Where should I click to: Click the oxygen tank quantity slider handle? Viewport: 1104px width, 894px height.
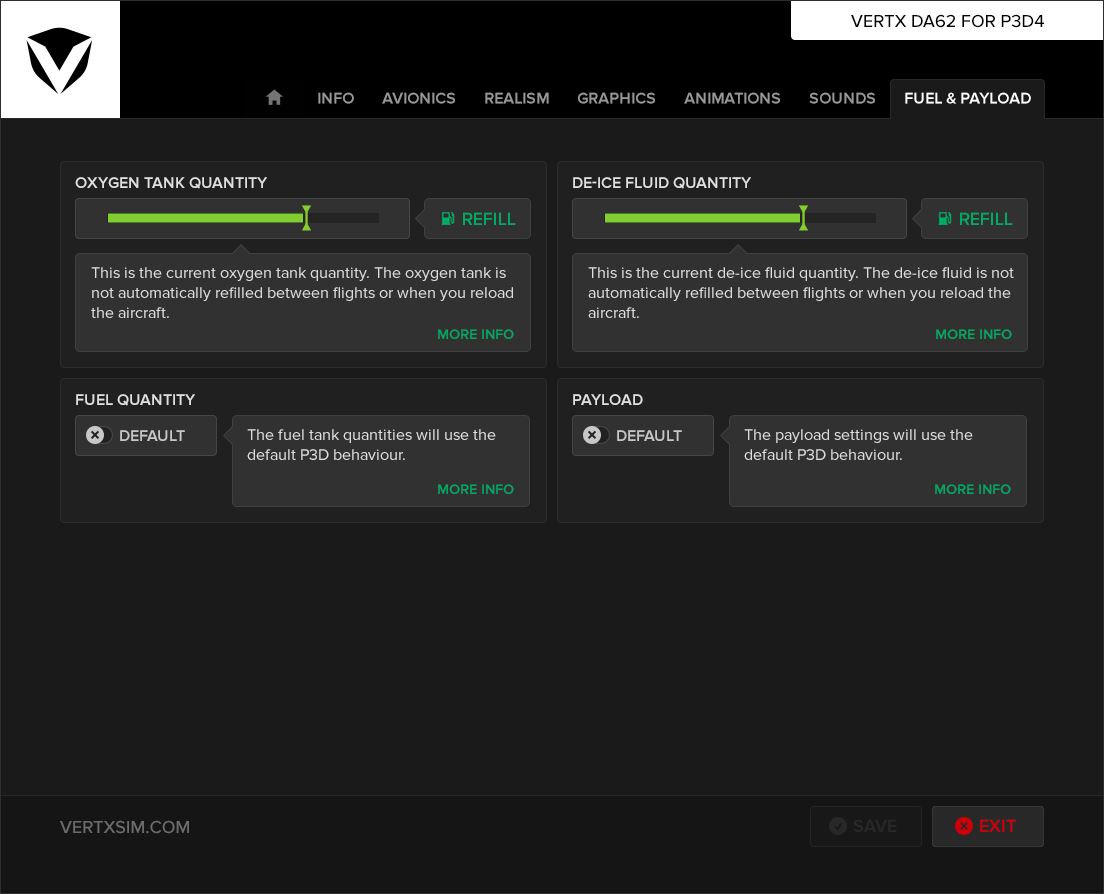[x=306, y=218]
